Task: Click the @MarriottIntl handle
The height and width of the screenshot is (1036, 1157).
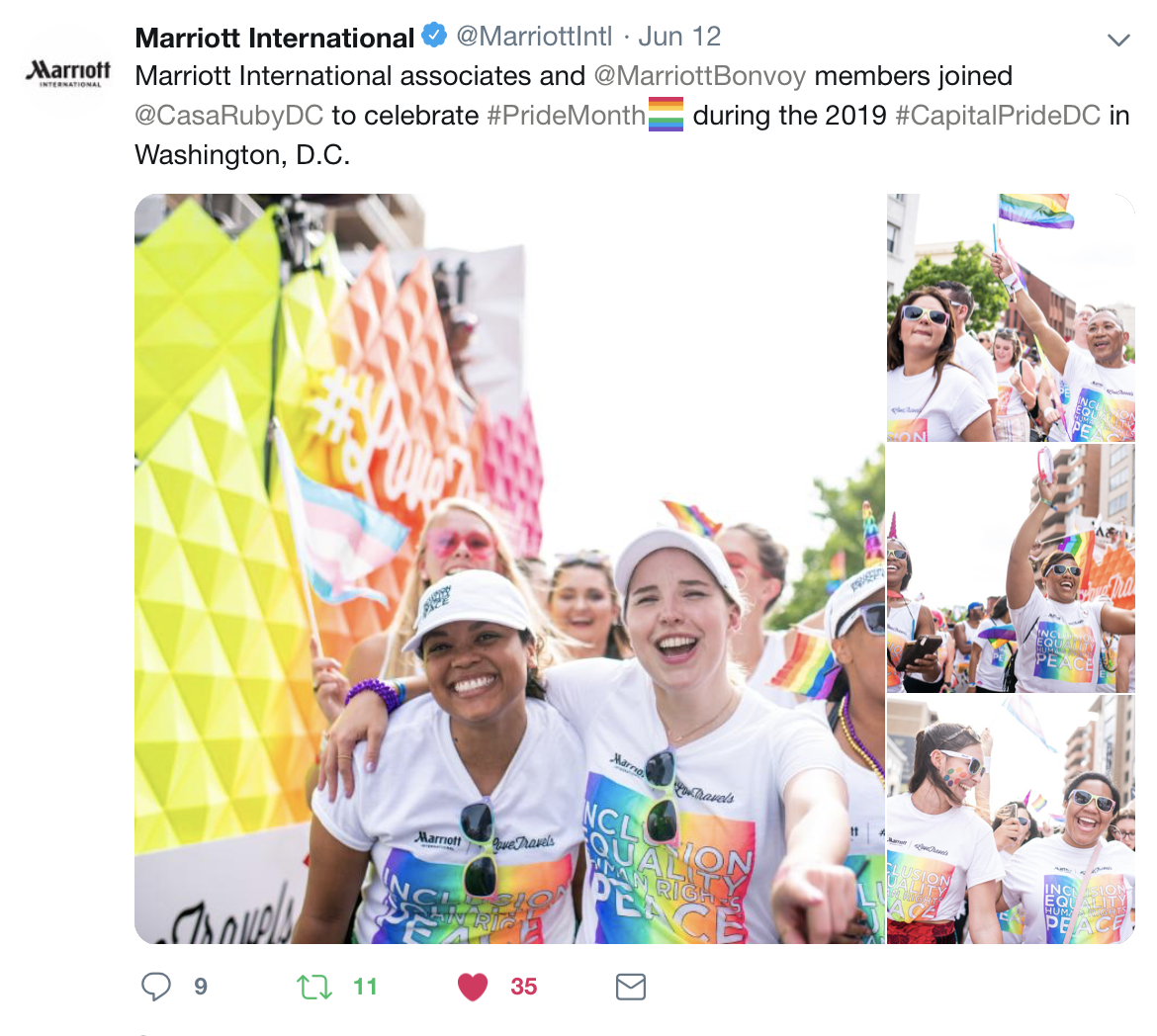Action: [534, 37]
